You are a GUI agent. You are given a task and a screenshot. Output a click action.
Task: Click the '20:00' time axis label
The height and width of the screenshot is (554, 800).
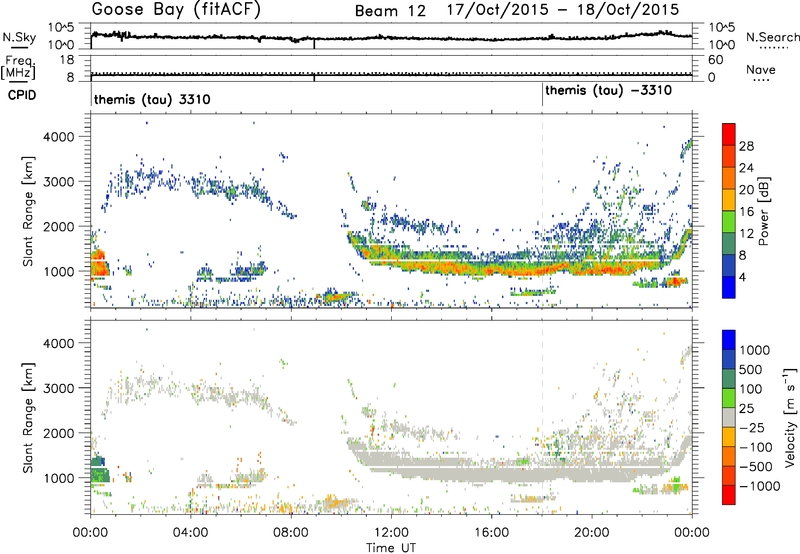pyautogui.click(x=592, y=533)
